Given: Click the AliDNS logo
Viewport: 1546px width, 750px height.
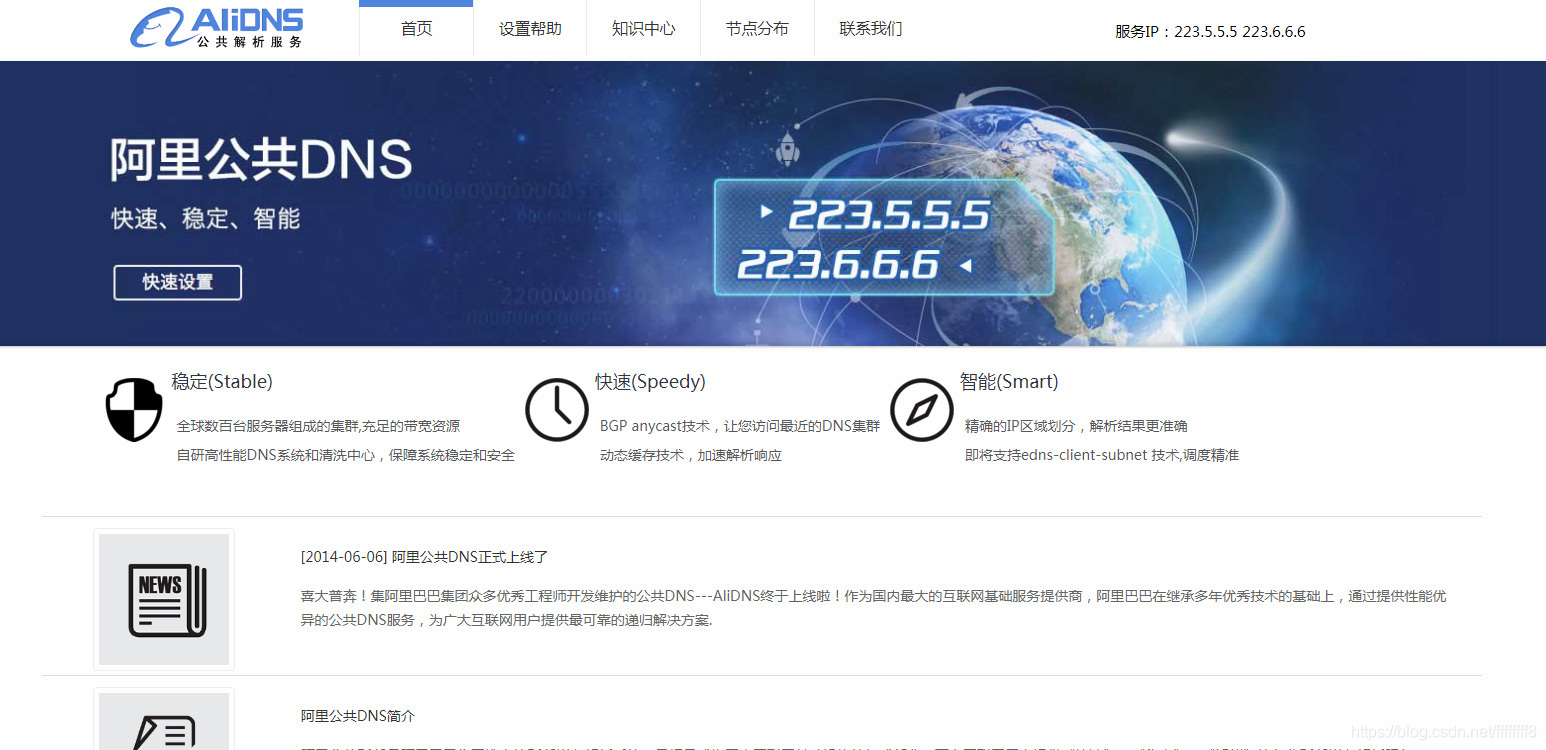Looking at the screenshot, I should (x=217, y=28).
